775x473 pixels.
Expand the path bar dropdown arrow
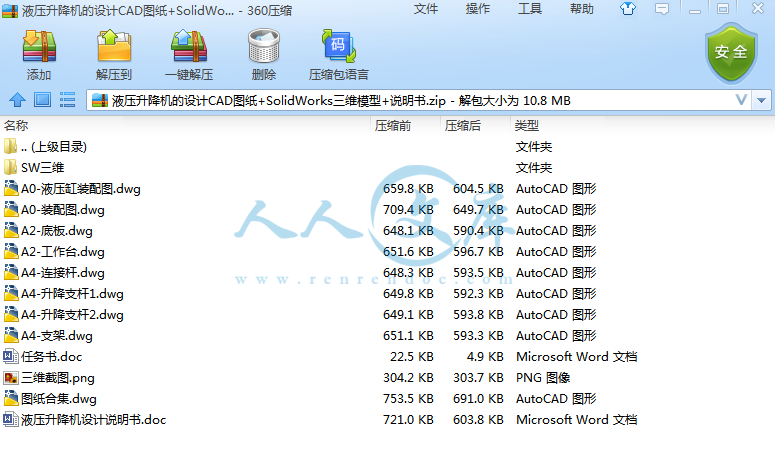point(761,100)
